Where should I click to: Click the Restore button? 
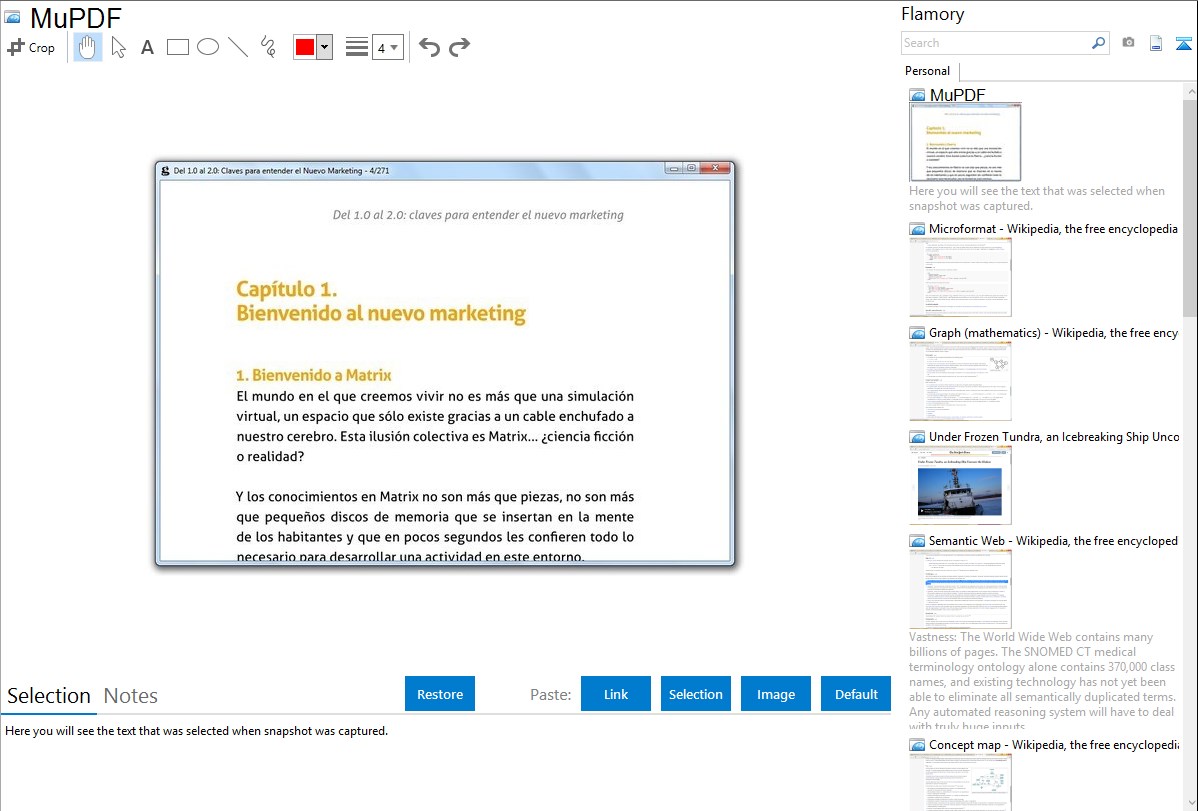(x=440, y=694)
